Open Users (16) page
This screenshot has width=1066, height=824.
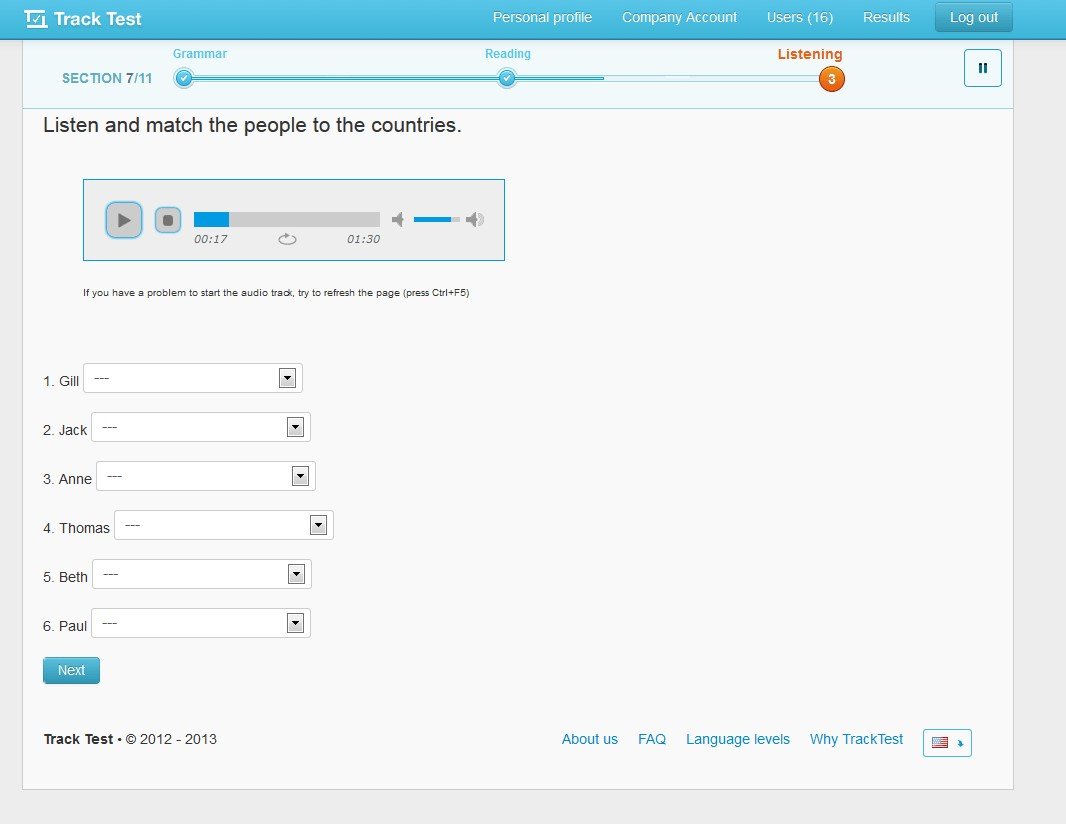800,18
